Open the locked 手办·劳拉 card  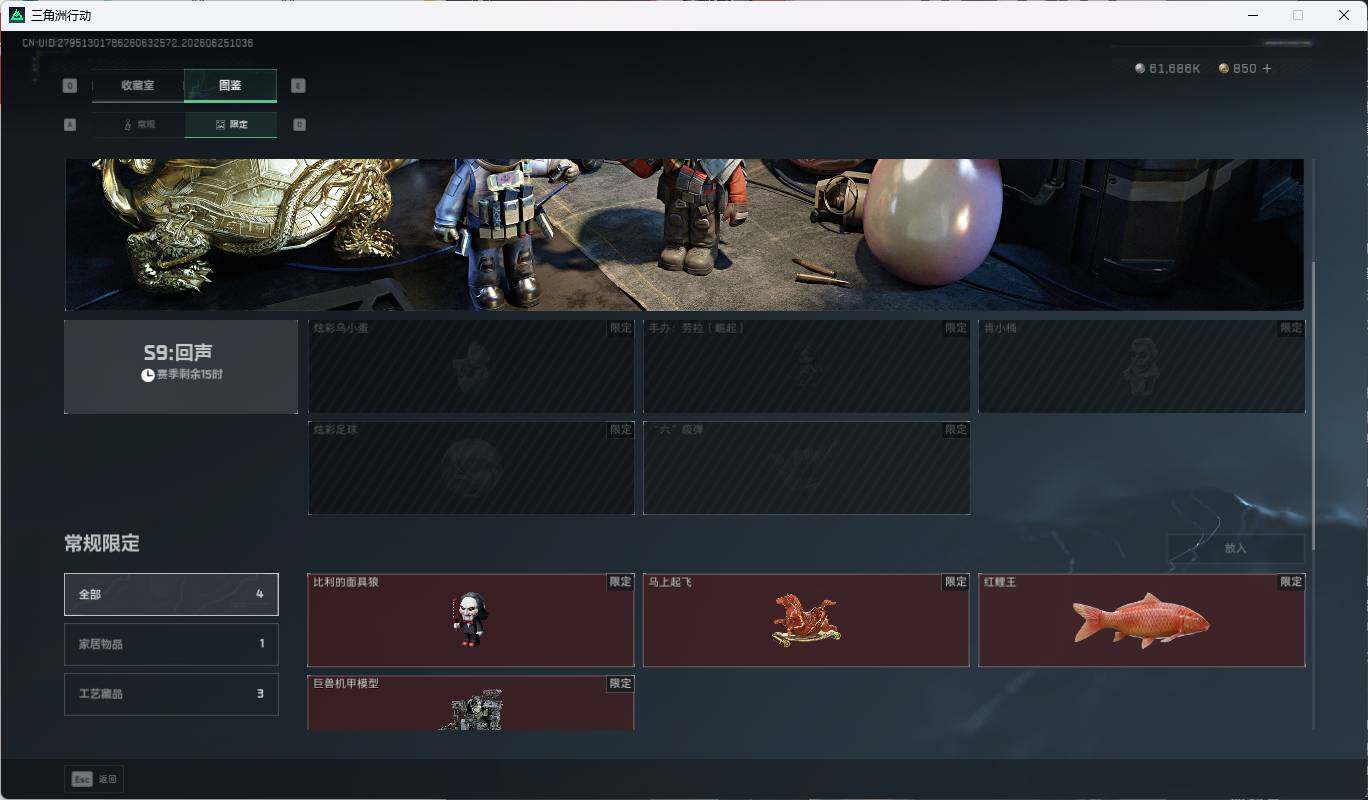806,367
